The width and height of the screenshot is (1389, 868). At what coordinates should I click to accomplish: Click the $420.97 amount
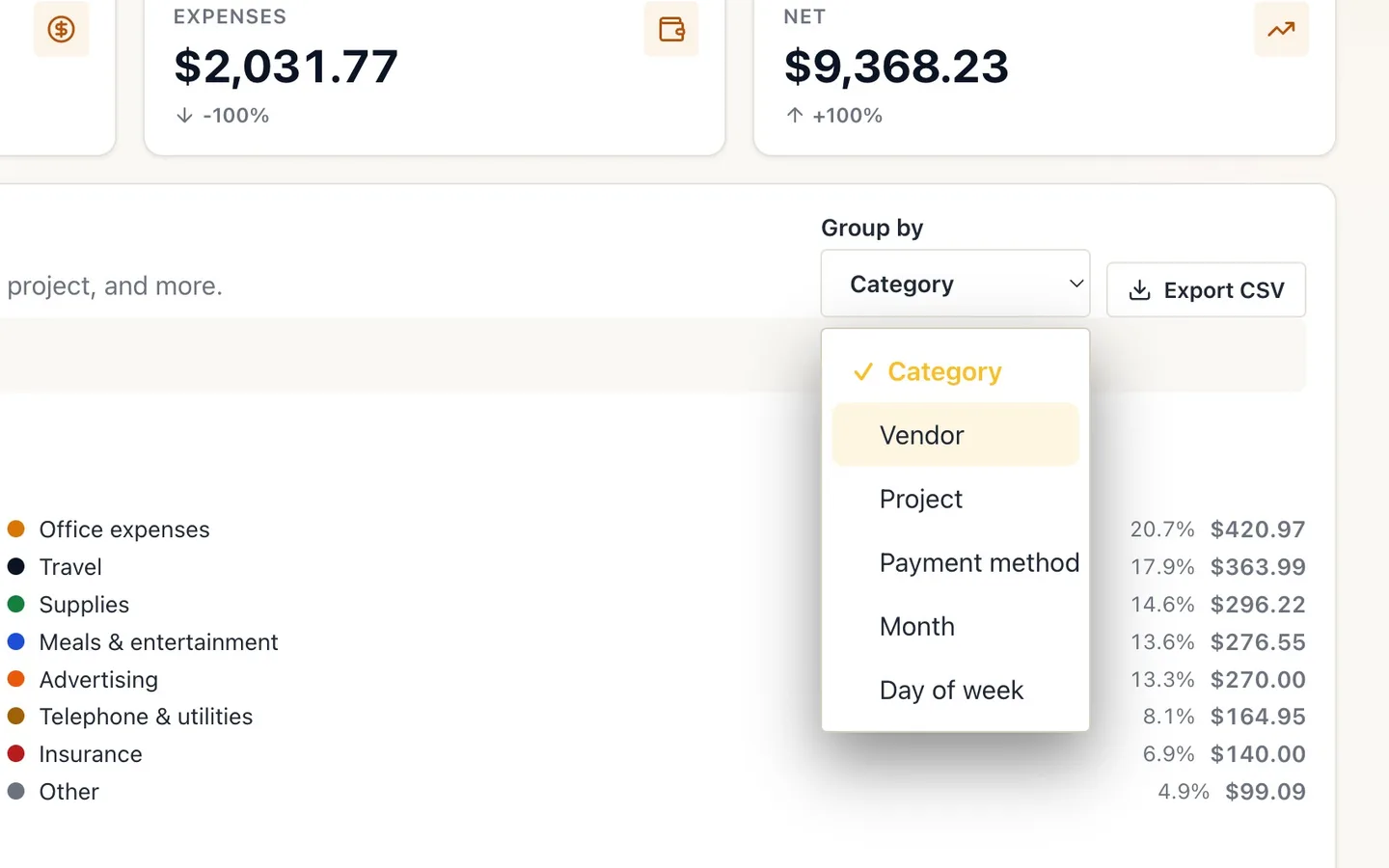[1258, 529]
